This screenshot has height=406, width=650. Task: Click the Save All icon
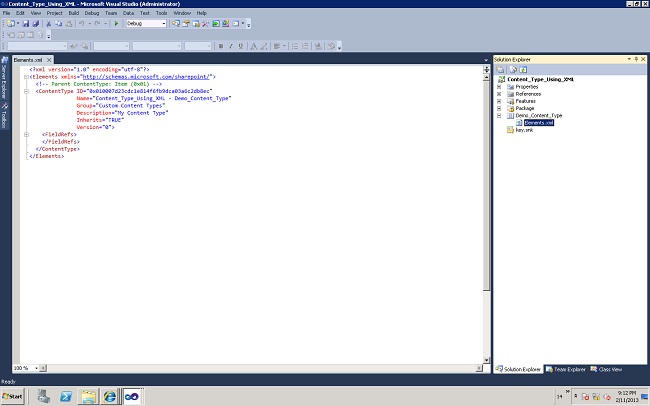36,24
